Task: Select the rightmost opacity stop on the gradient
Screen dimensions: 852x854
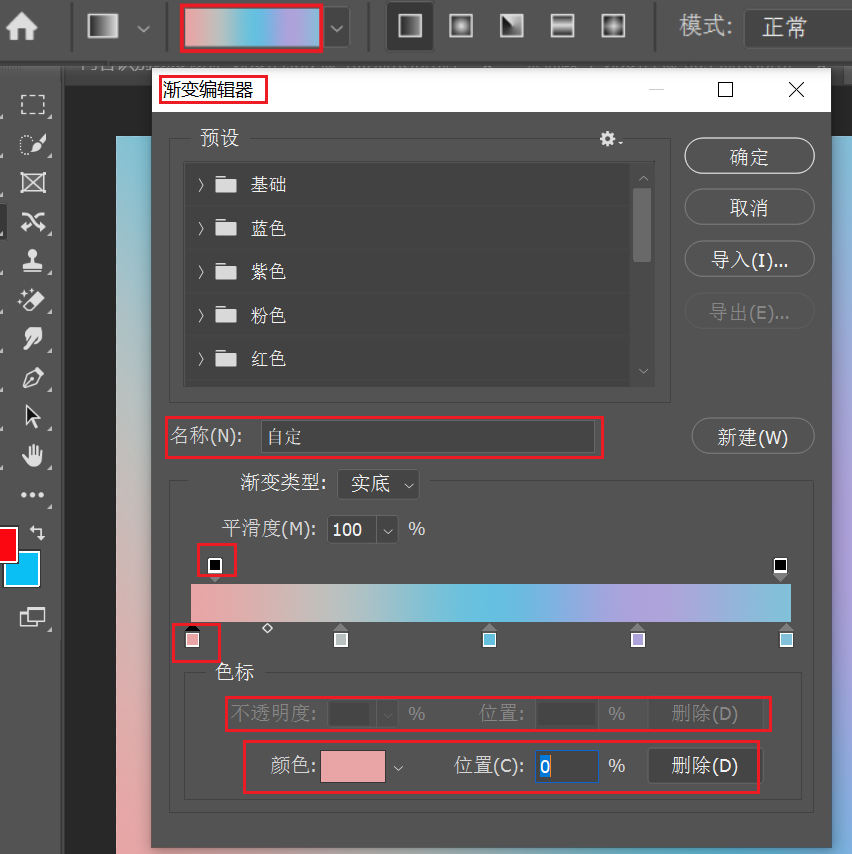Action: tap(780, 566)
